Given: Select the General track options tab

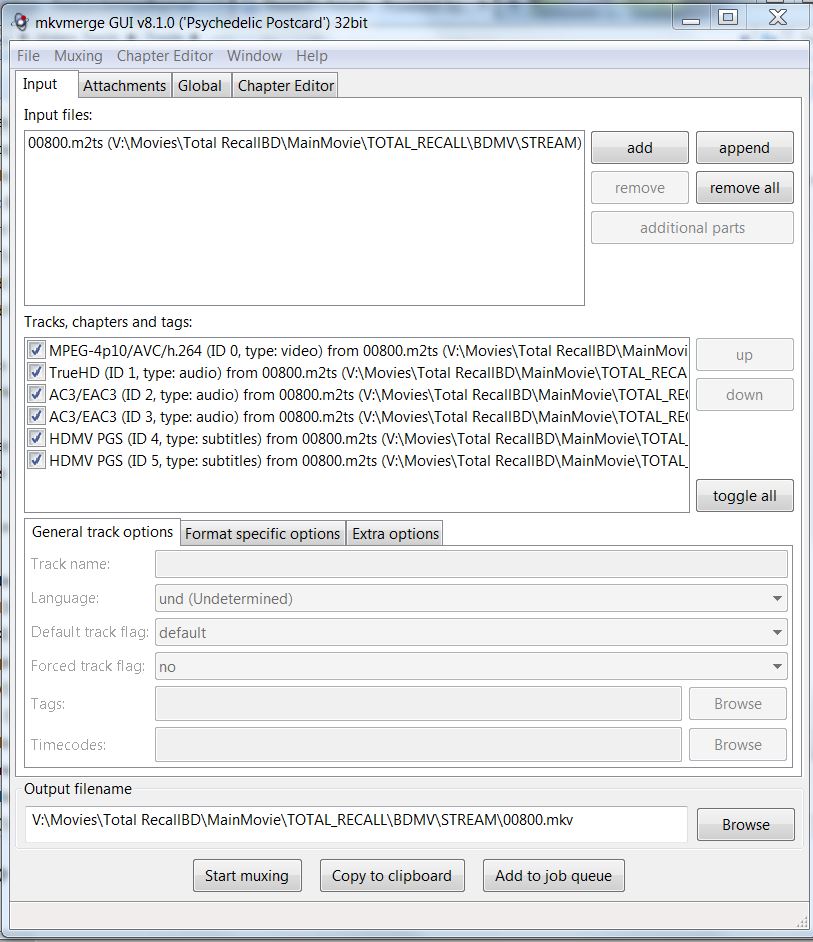Looking at the screenshot, I should pos(102,532).
